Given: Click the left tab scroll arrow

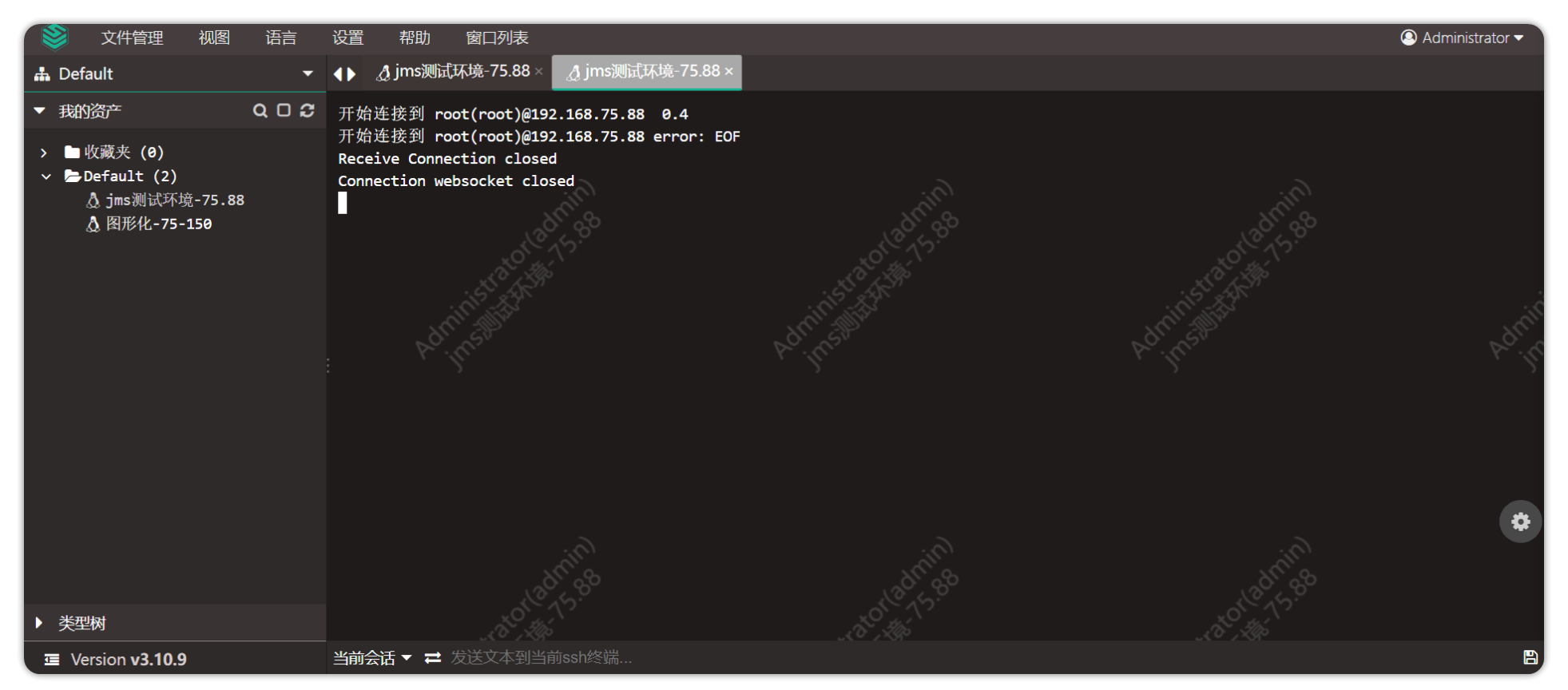Looking at the screenshot, I should (x=338, y=73).
